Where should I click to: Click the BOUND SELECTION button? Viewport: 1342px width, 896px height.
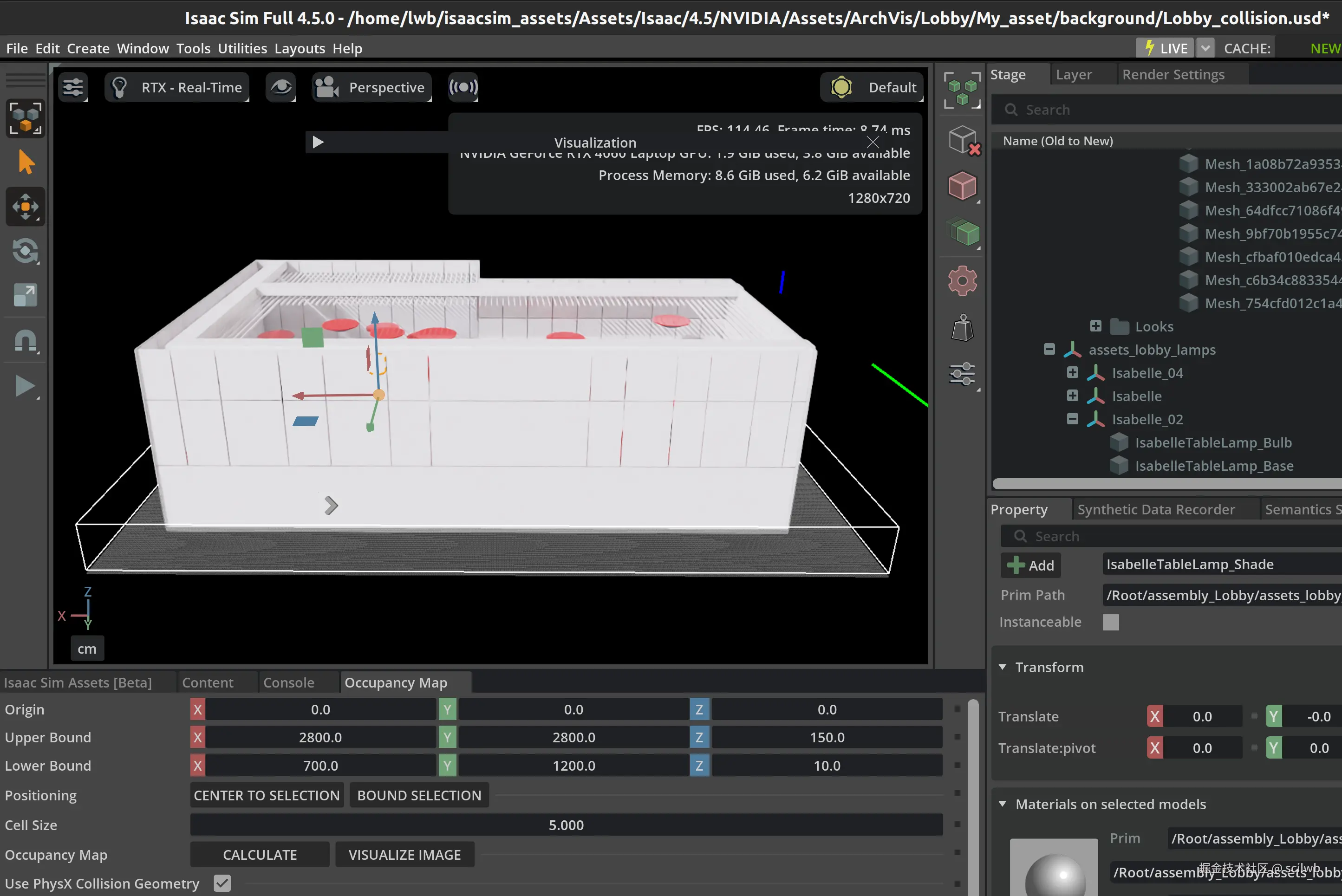[x=419, y=795]
